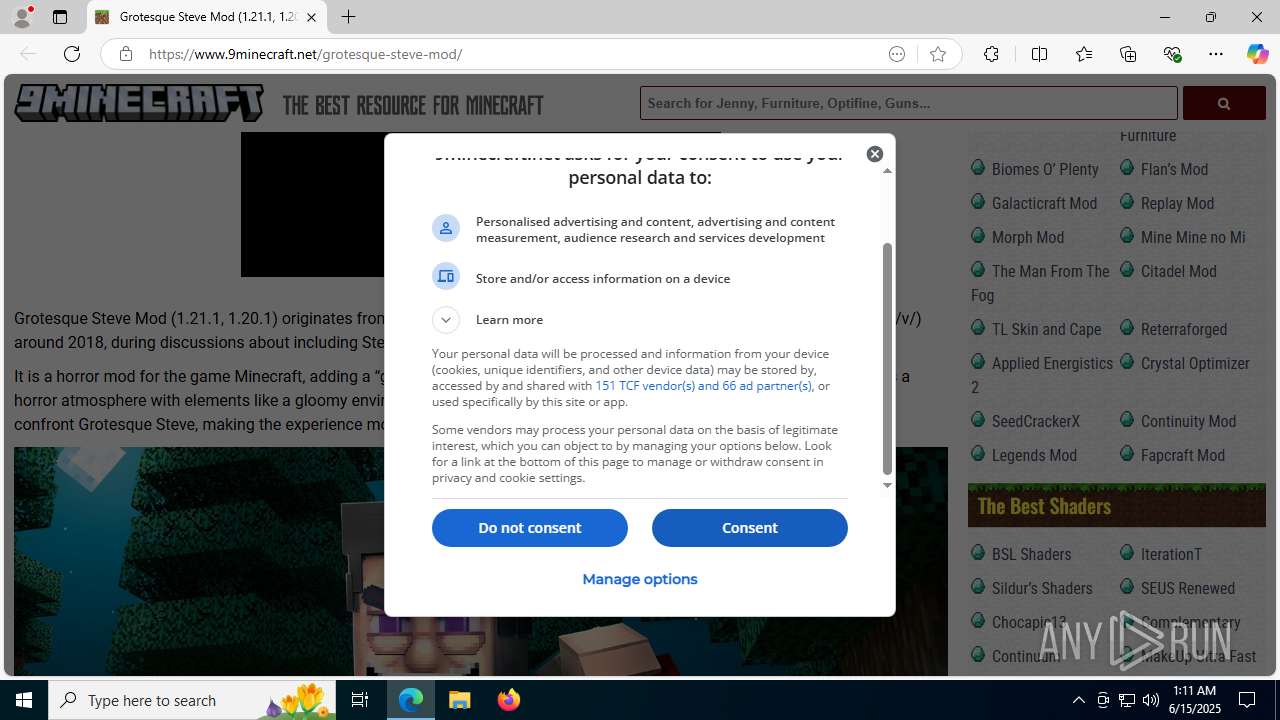Open Citadel Mod link
The width and height of the screenshot is (1280, 720).
point(1179,271)
